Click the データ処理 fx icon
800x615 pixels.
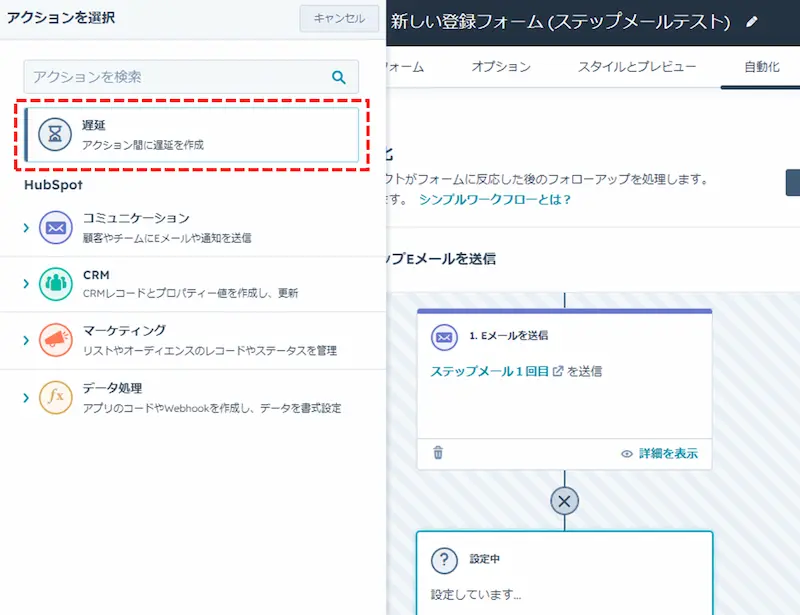(56, 397)
